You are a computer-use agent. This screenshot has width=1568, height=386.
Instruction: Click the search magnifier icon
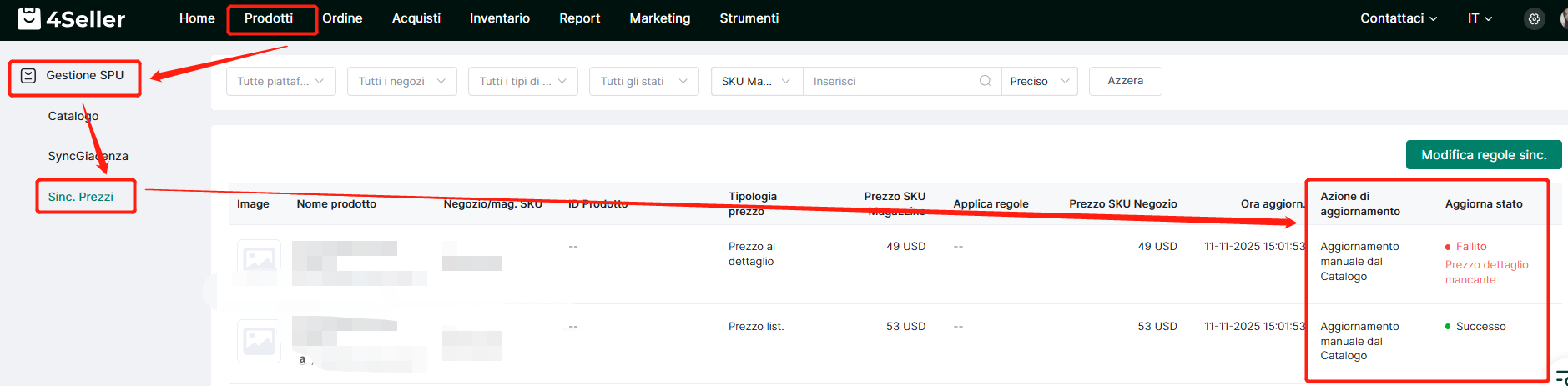pos(985,81)
